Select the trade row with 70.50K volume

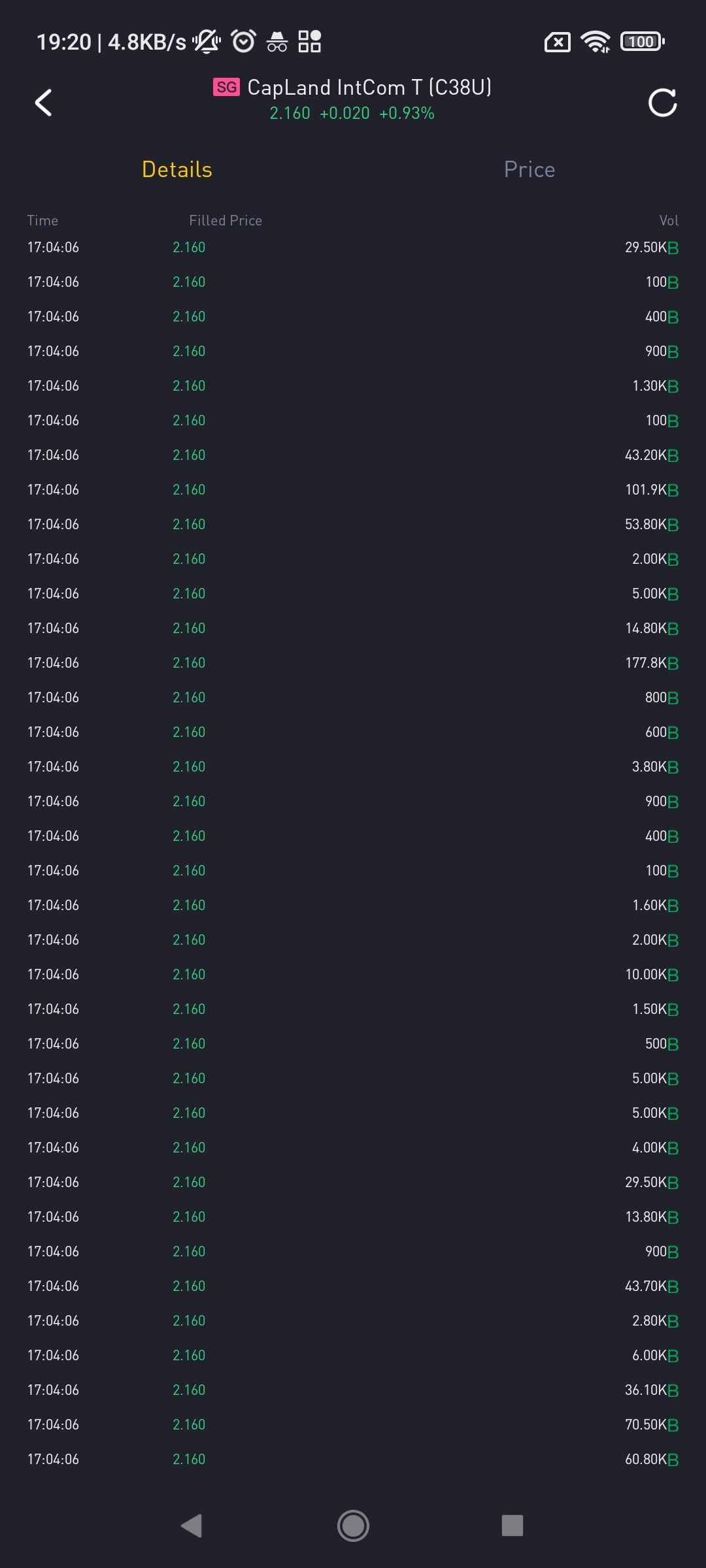coord(353,1425)
